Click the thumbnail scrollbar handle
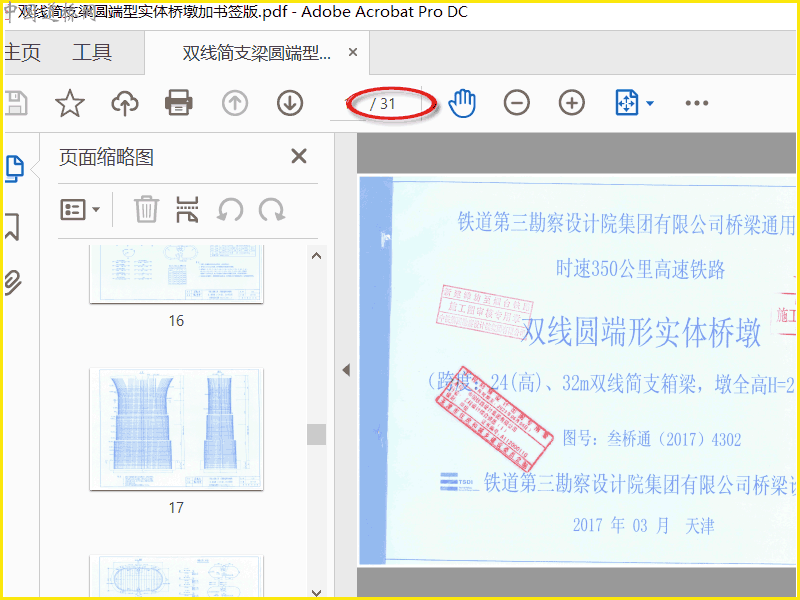 [x=316, y=435]
